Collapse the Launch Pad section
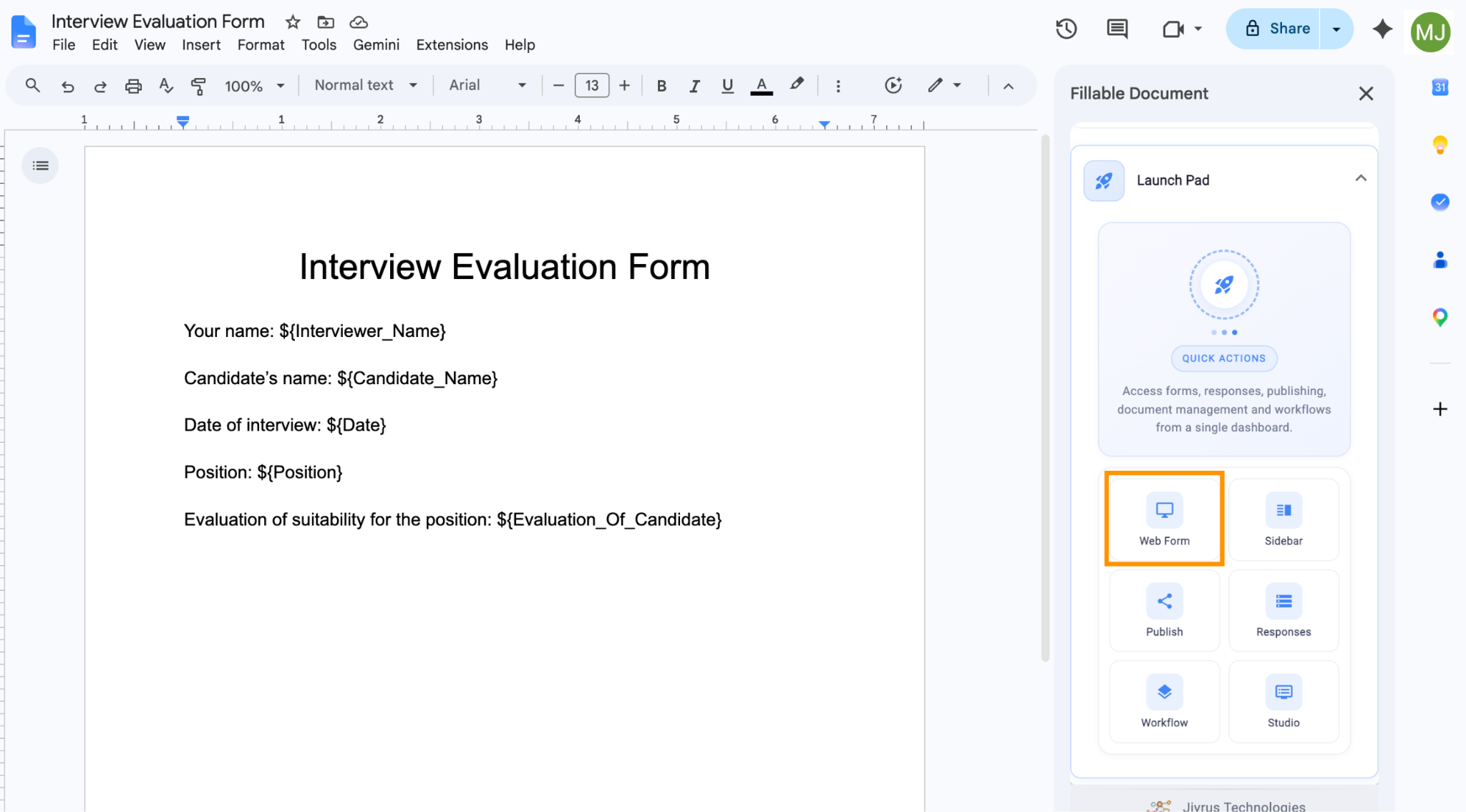The height and width of the screenshot is (812, 1466). pos(1361,178)
